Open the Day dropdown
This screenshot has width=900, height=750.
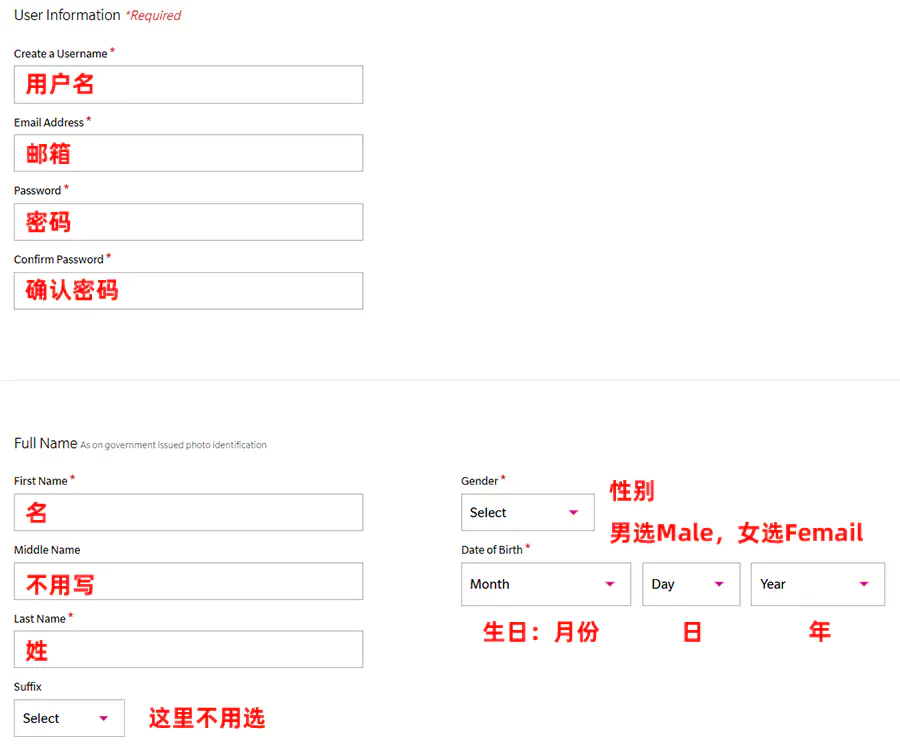690,584
